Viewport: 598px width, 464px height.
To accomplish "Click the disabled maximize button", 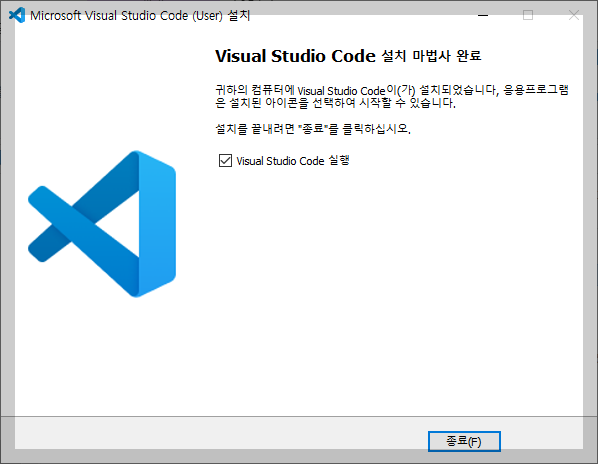I will click(x=528, y=15).
